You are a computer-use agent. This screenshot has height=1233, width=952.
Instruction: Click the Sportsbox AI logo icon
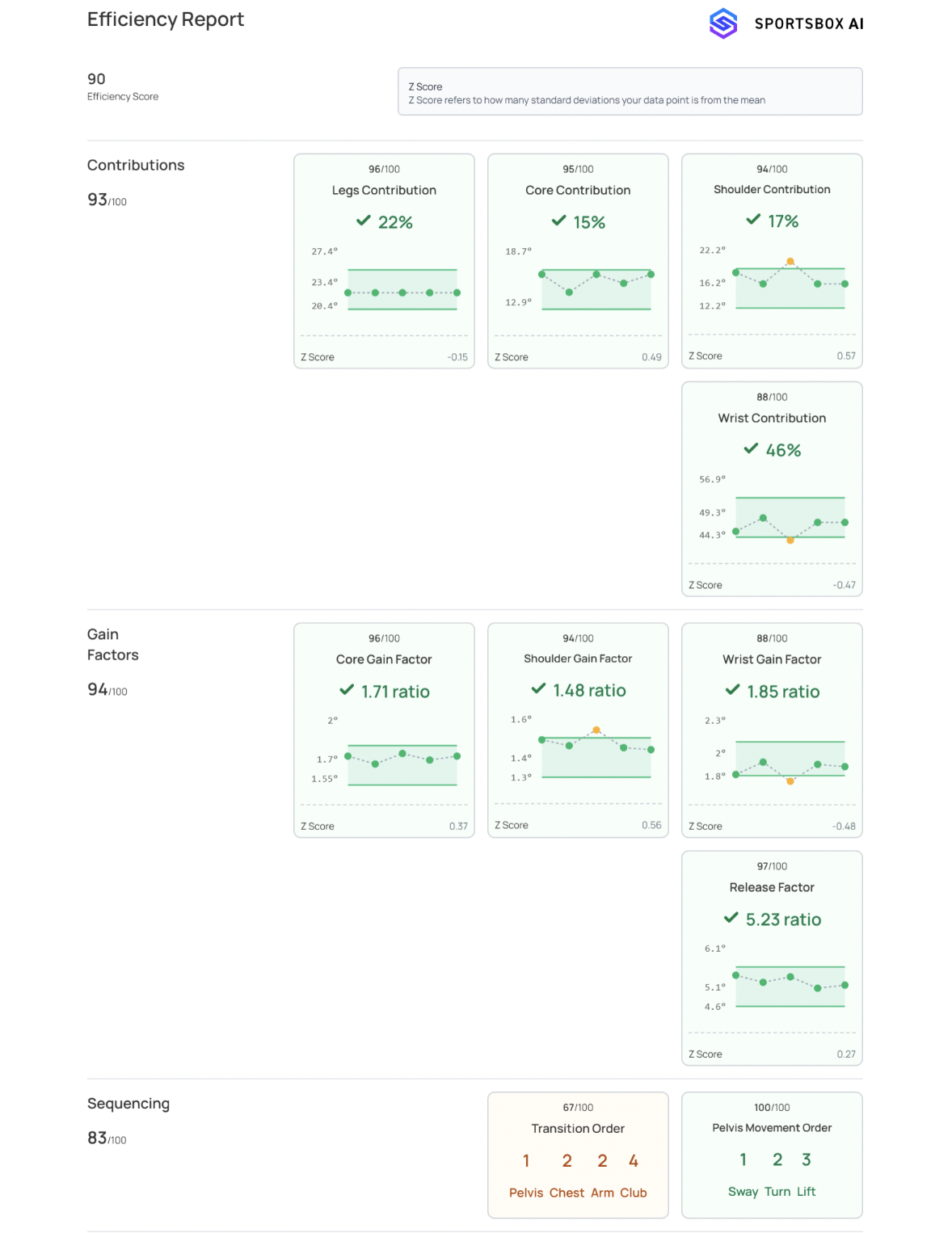pyautogui.click(x=722, y=23)
